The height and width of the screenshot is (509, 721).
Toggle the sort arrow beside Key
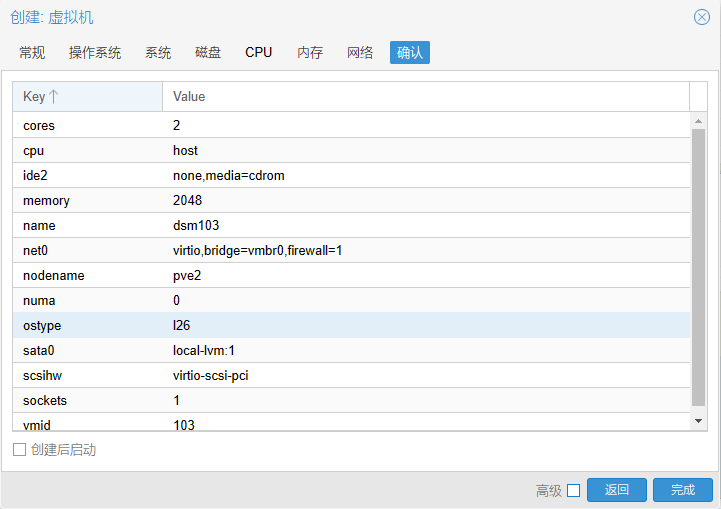tap(53, 97)
